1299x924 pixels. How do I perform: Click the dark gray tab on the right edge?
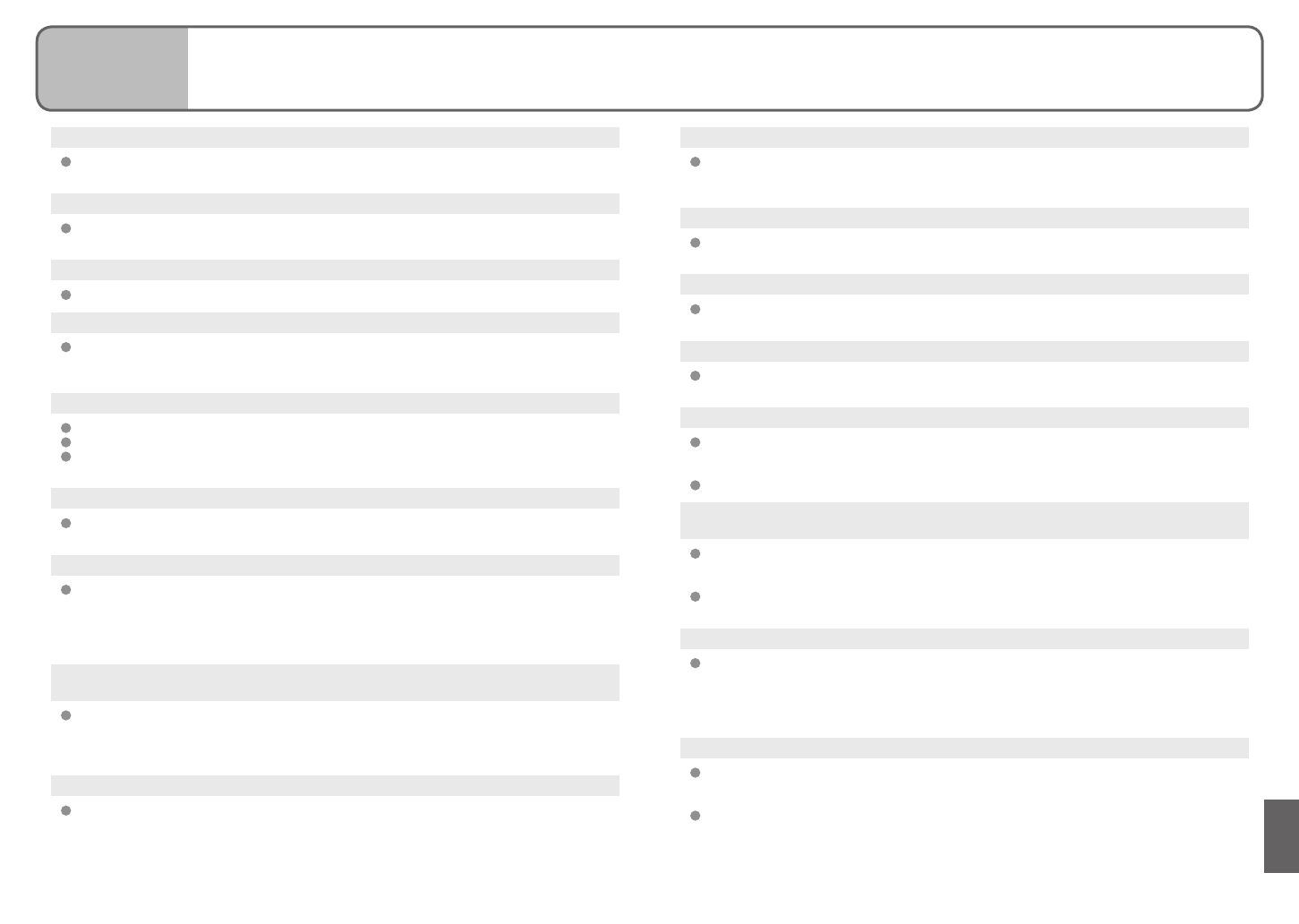1281,835
